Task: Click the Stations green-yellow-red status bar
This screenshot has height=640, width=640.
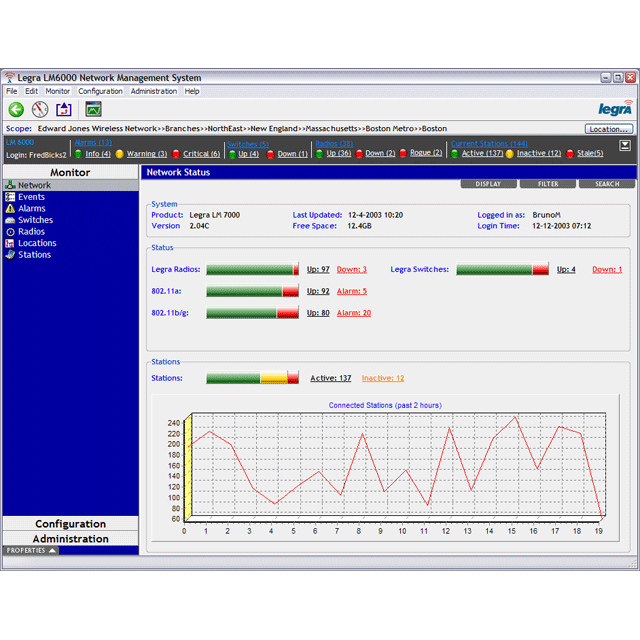Action: pyautogui.click(x=252, y=378)
